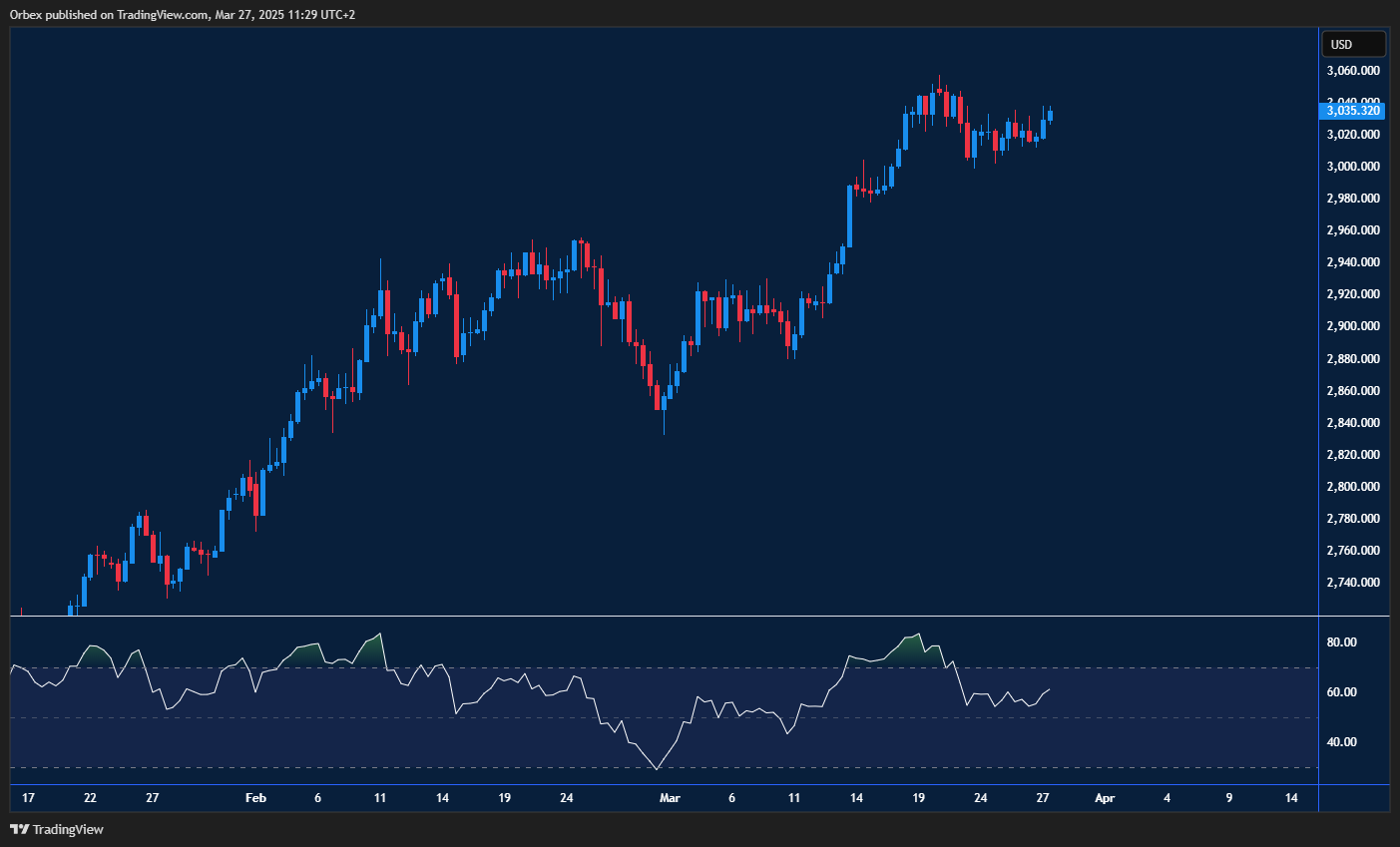Click the TradingView logo icon

19,829
